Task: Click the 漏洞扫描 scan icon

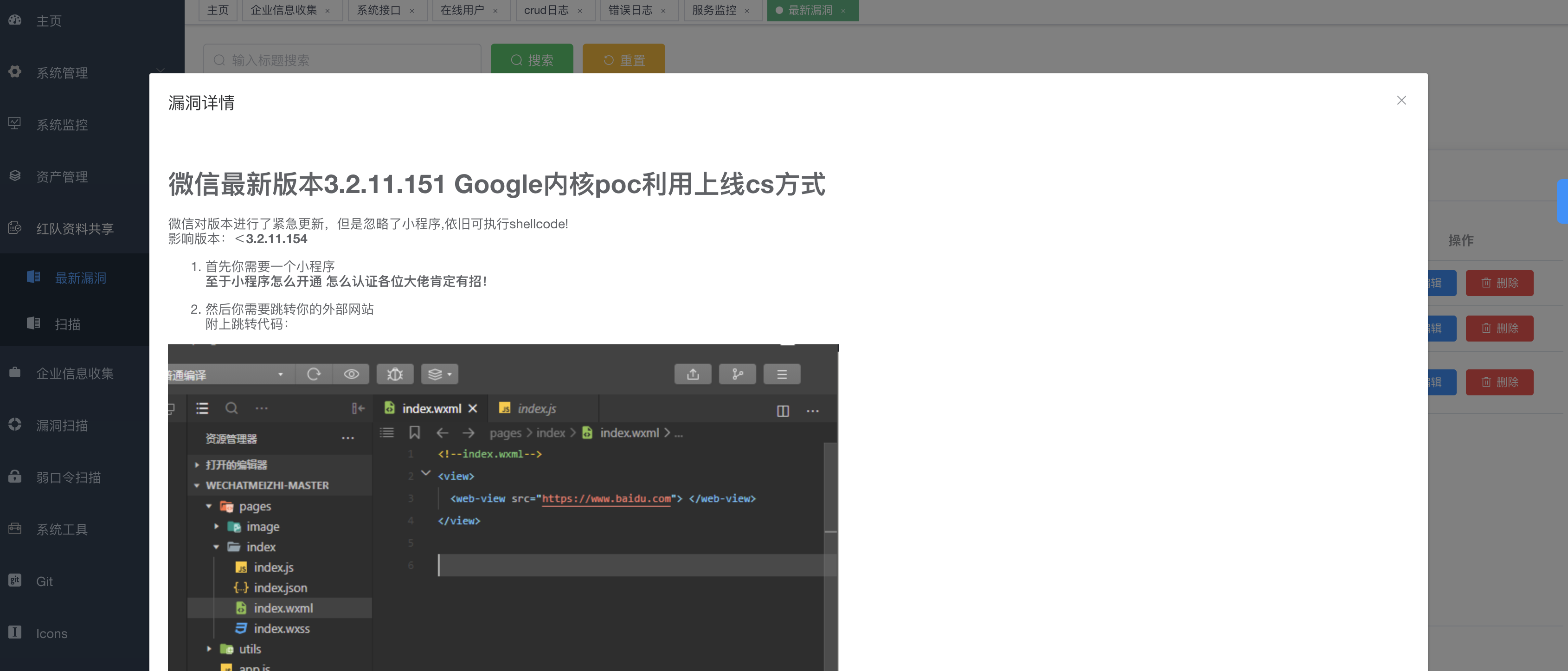Action: coord(15,425)
